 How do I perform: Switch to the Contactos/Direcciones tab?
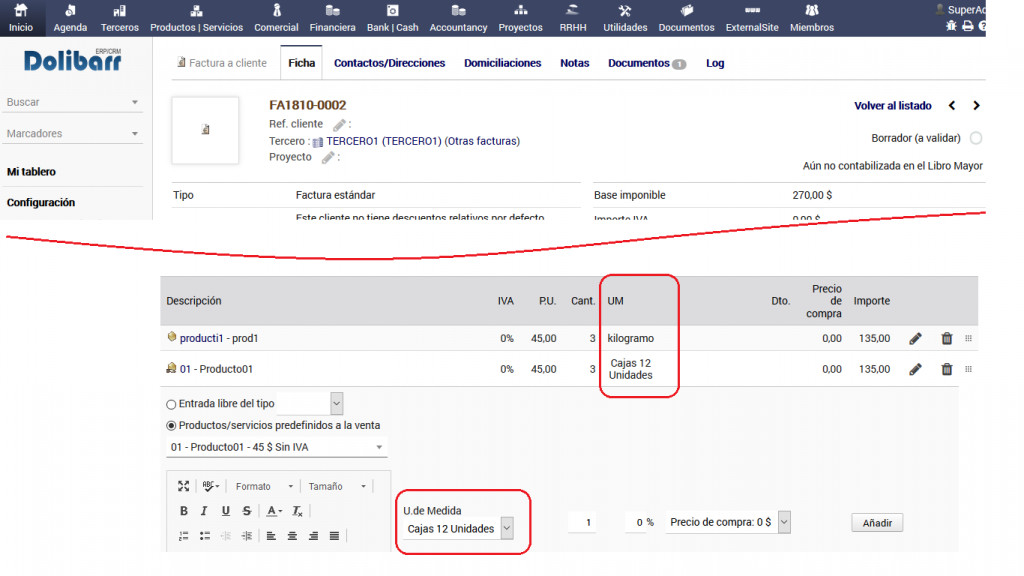[389, 63]
